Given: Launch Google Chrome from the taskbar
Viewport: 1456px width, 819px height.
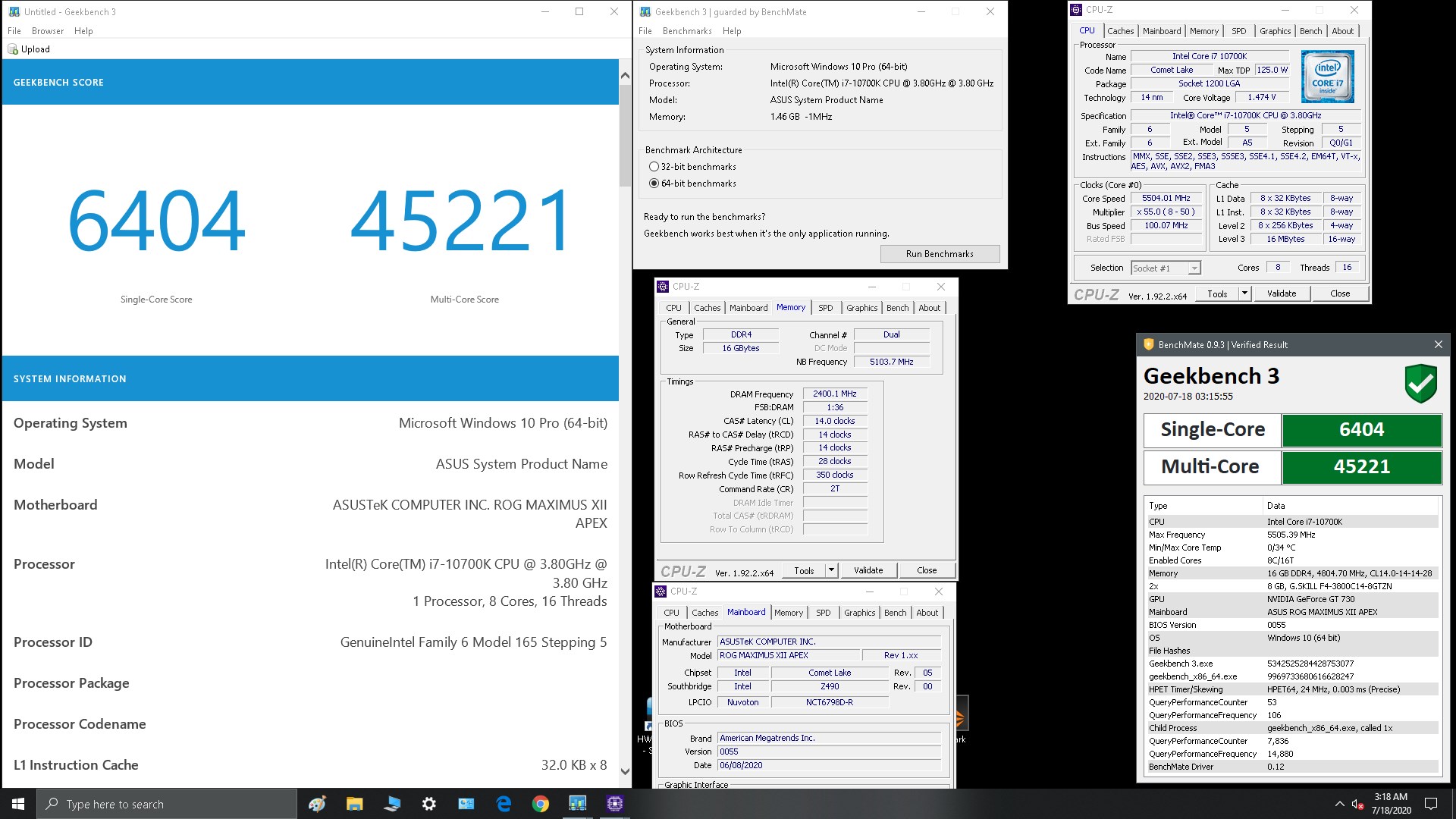Looking at the screenshot, I should [x=541, y=804].
